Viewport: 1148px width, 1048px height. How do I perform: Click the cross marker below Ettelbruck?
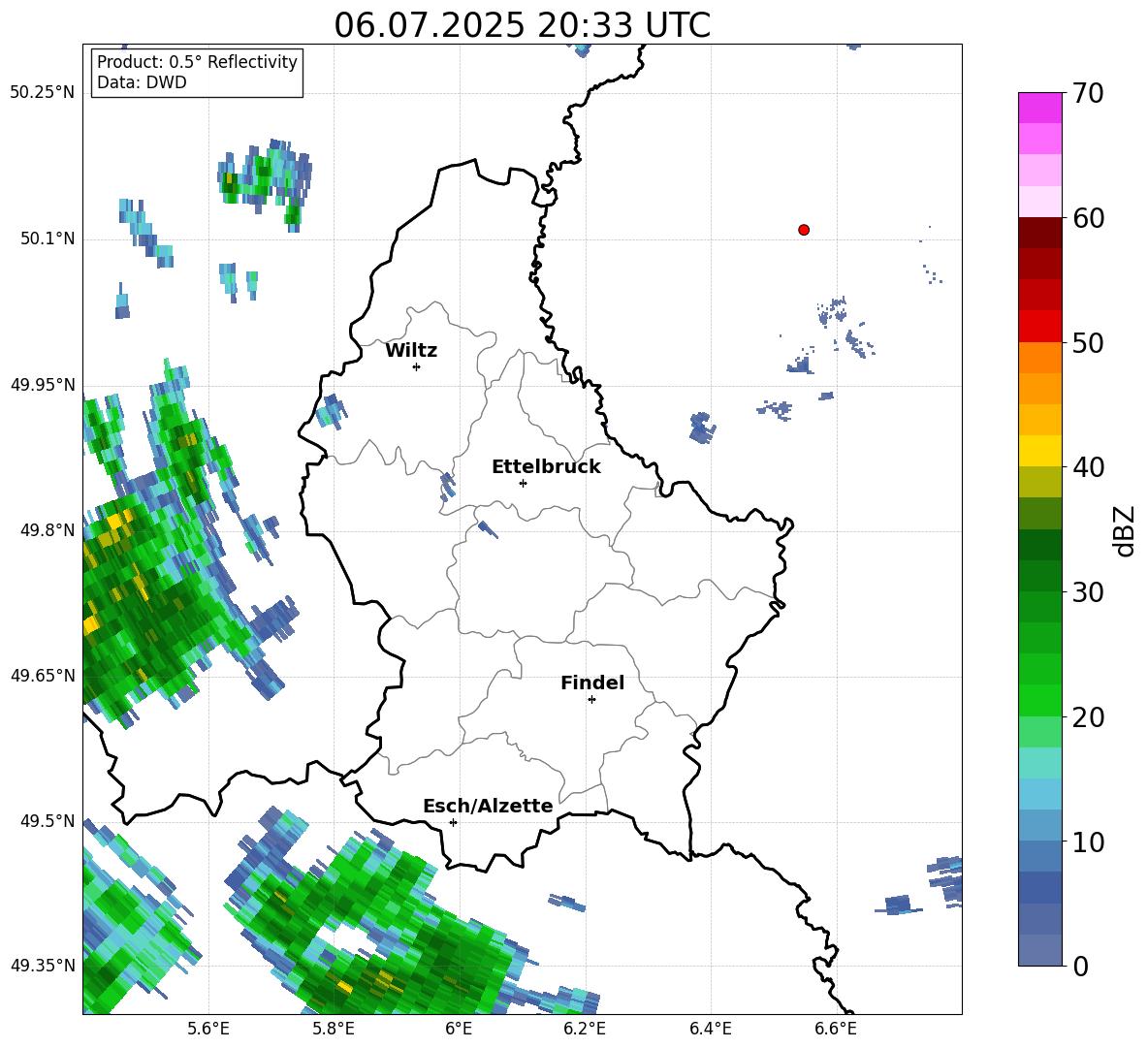point(523,483)
